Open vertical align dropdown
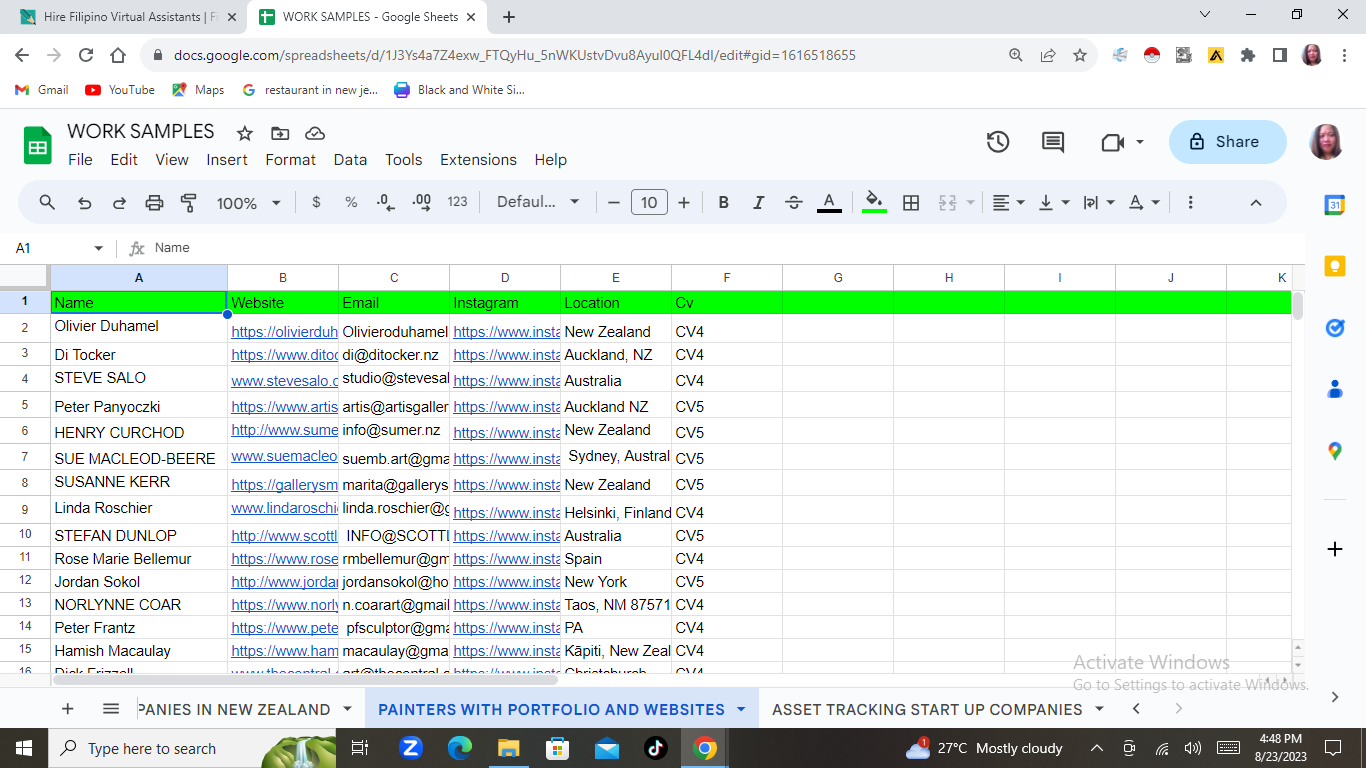Viewport: 1366px width, 768px height. click(x=1054, y=202)
